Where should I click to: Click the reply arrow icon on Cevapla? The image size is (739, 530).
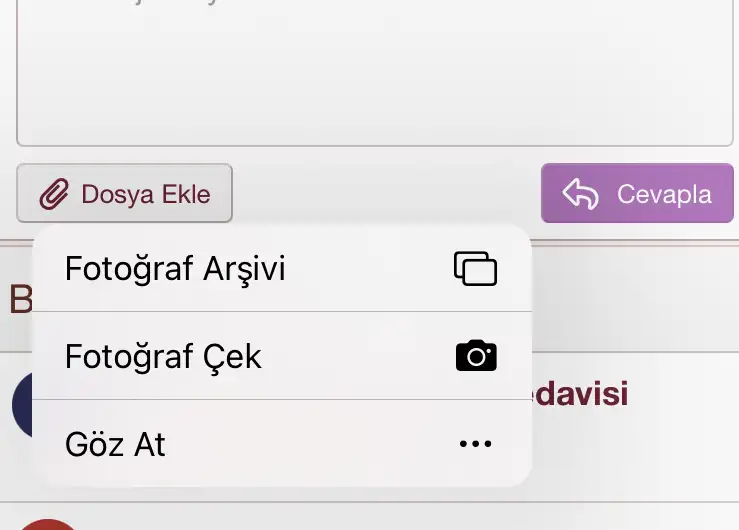[581, 193]
